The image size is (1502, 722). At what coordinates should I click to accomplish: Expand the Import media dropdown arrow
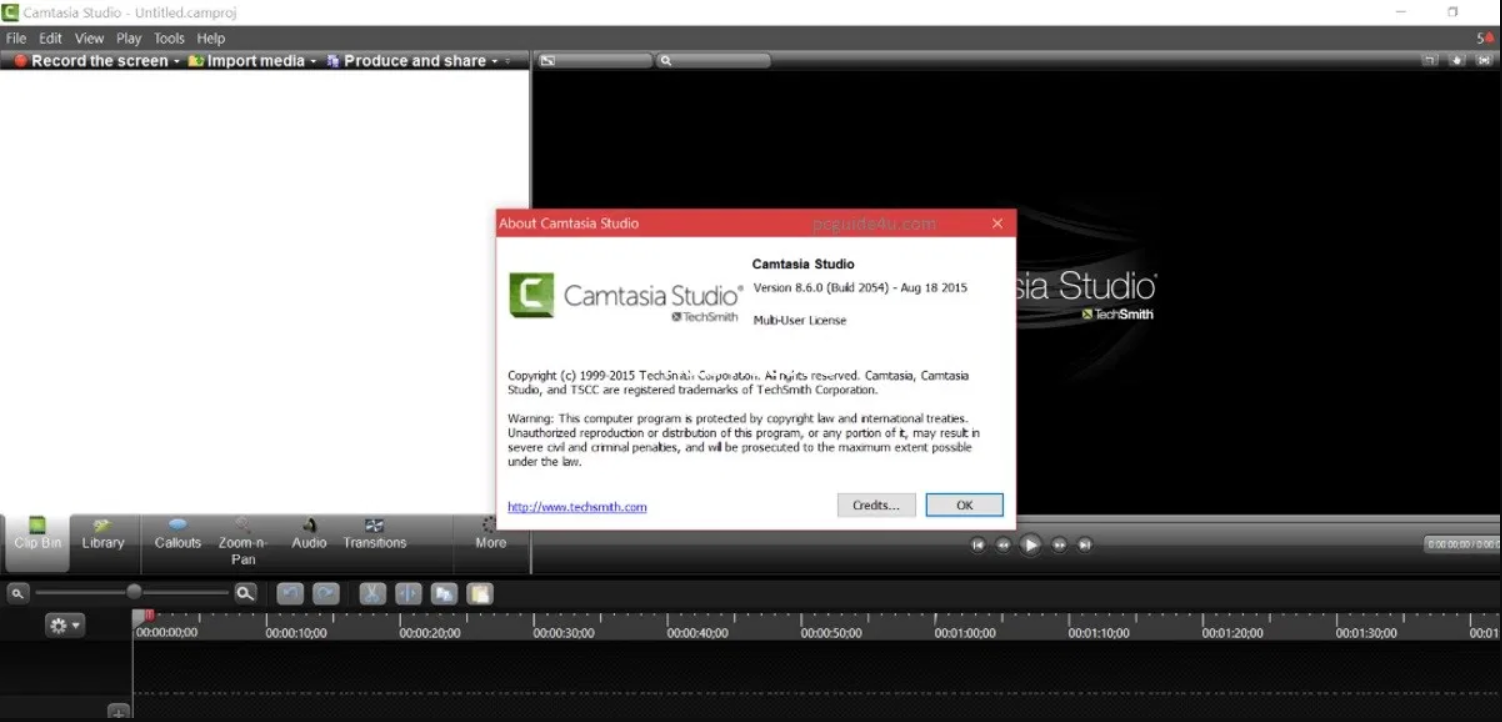(x=312, y=61)
